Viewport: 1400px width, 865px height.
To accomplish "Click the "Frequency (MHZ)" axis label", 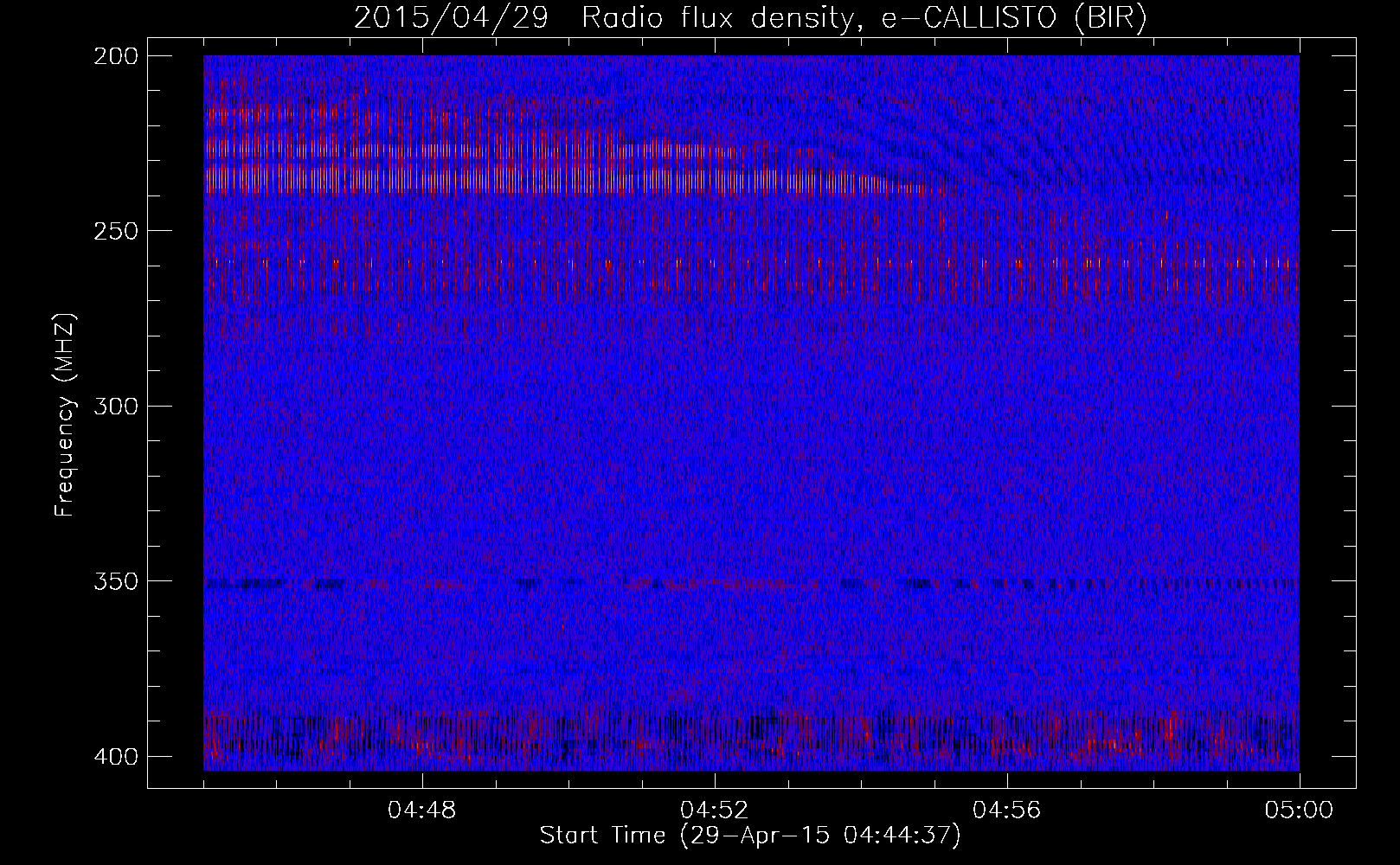I will pos(66,415).
